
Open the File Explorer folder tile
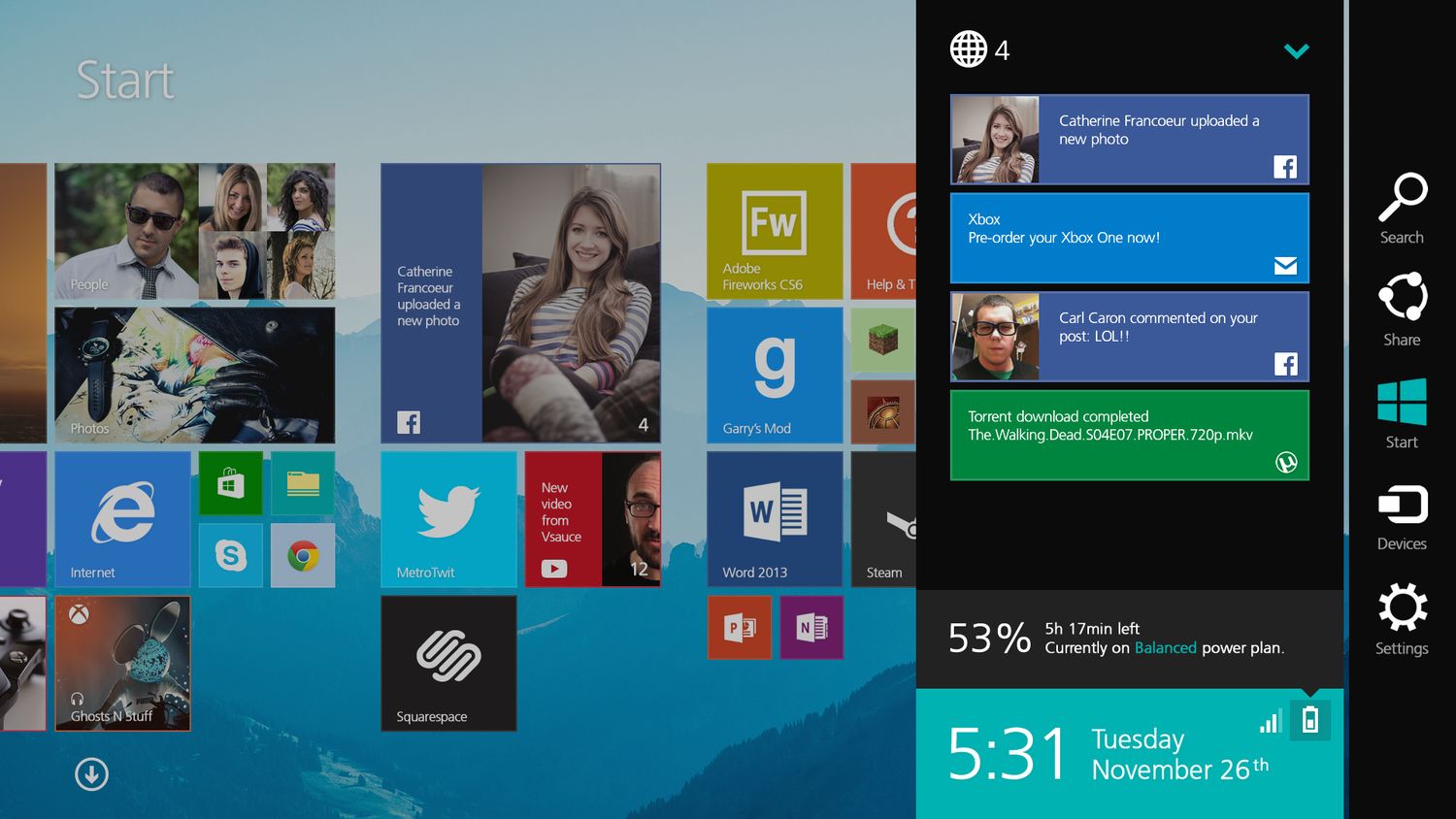[303, 483]
